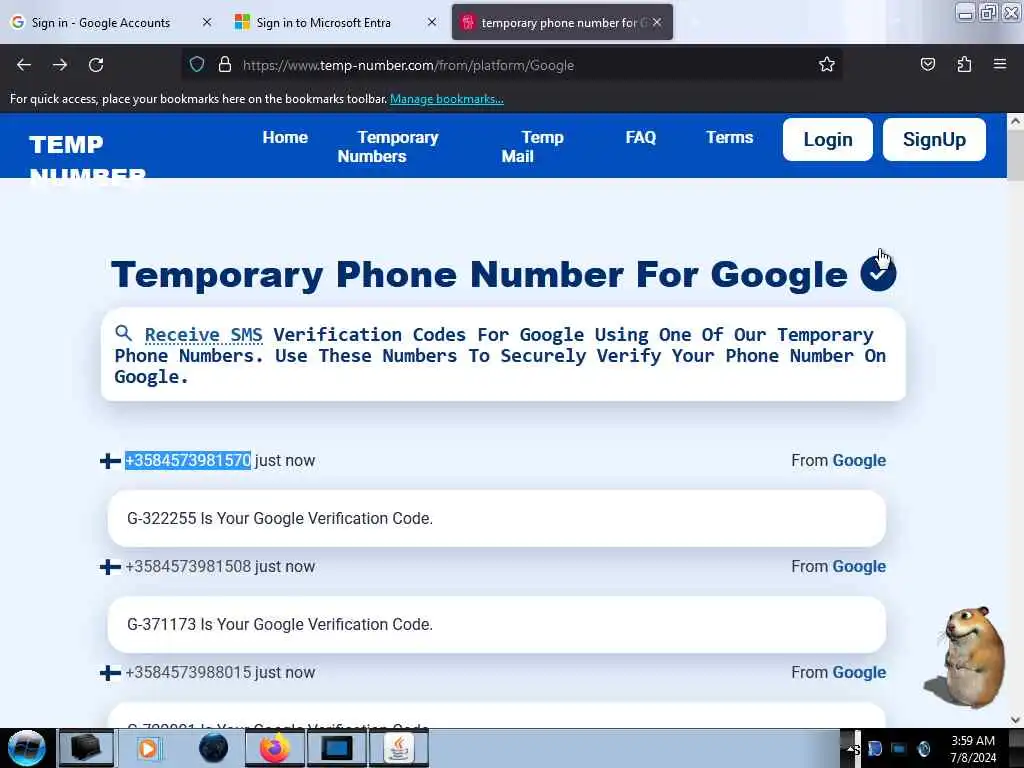Open the Temporary Numbers menu item

(x=388, y=147)
